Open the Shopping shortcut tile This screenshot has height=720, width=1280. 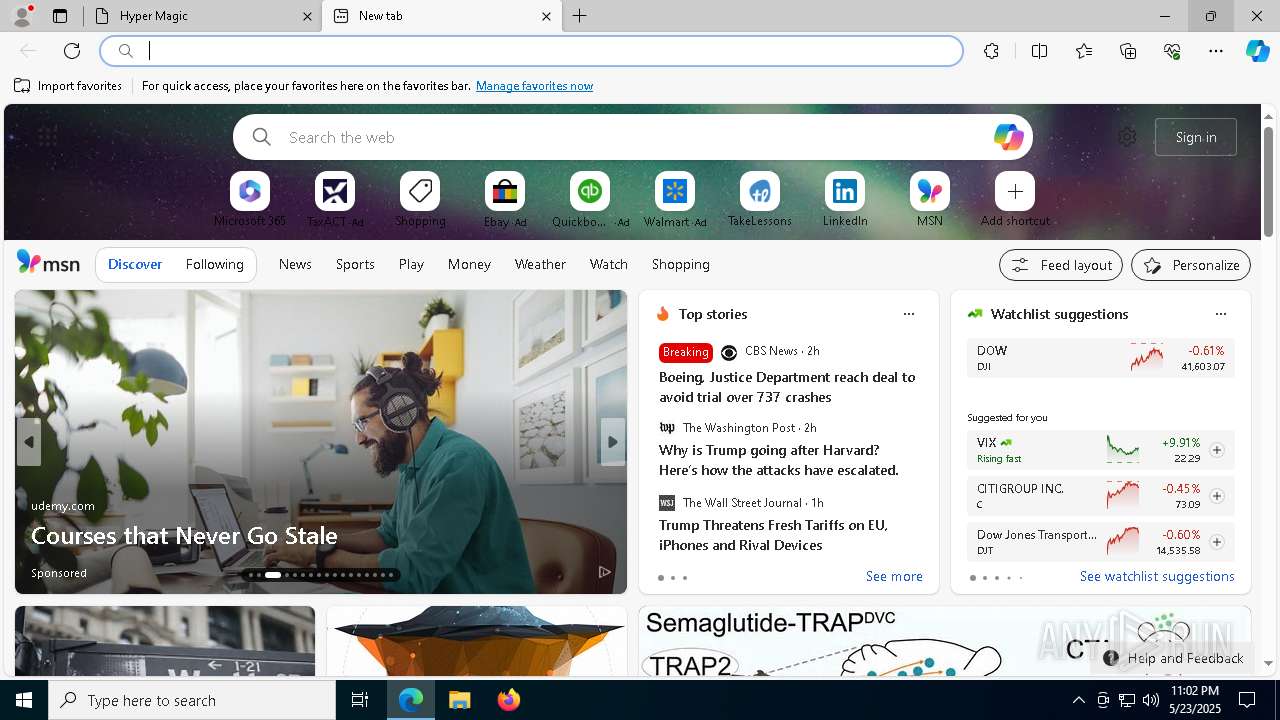coord(420,199)
